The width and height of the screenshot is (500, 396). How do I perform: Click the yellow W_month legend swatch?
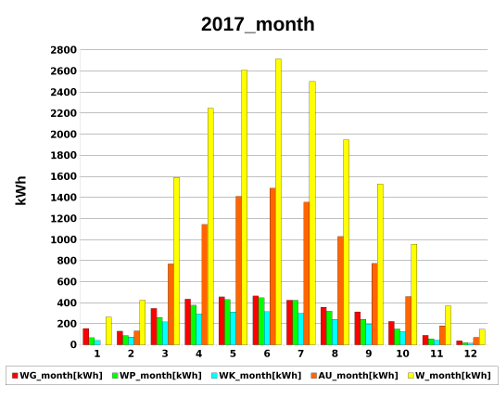[411, 376]
